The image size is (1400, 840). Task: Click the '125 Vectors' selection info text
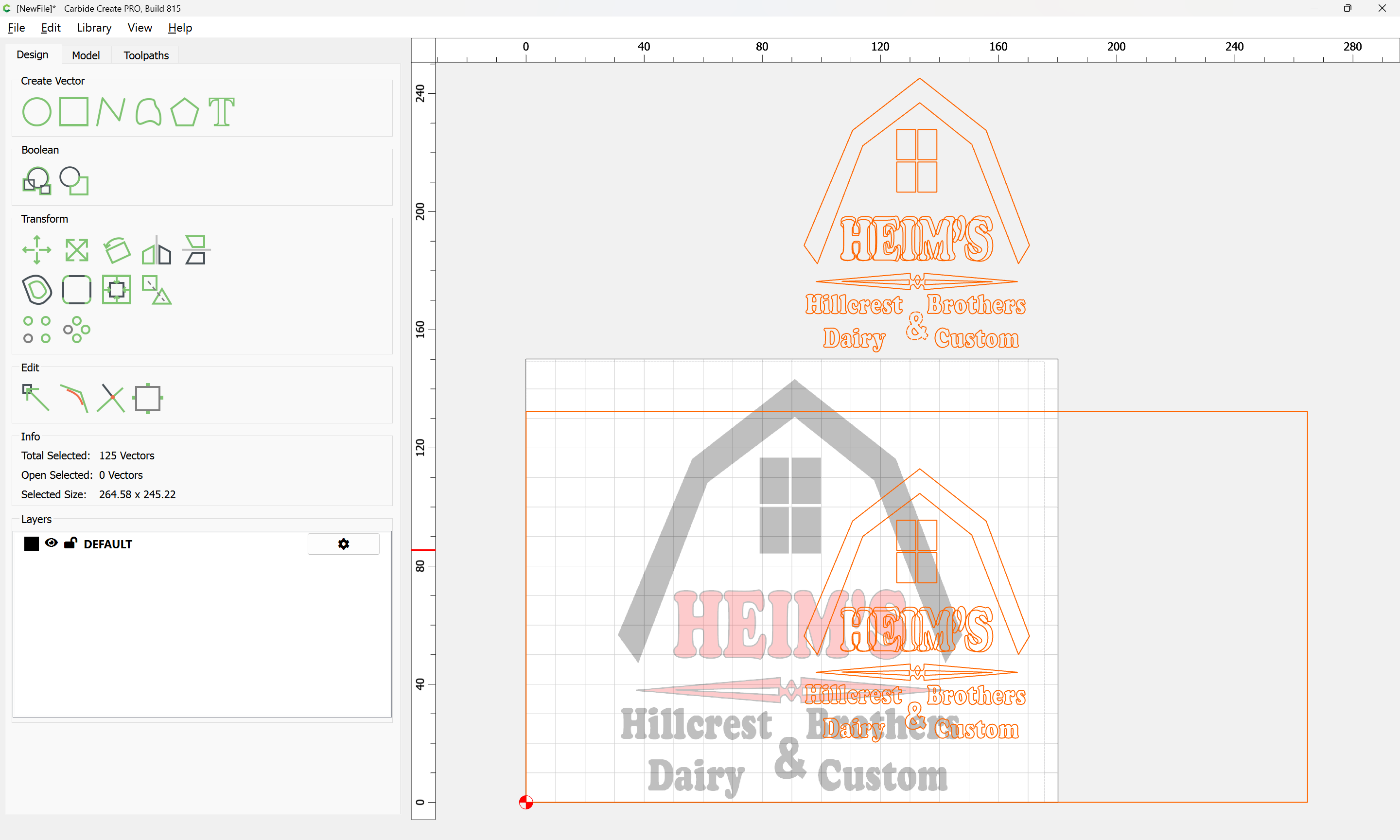(x=127, y=455)
